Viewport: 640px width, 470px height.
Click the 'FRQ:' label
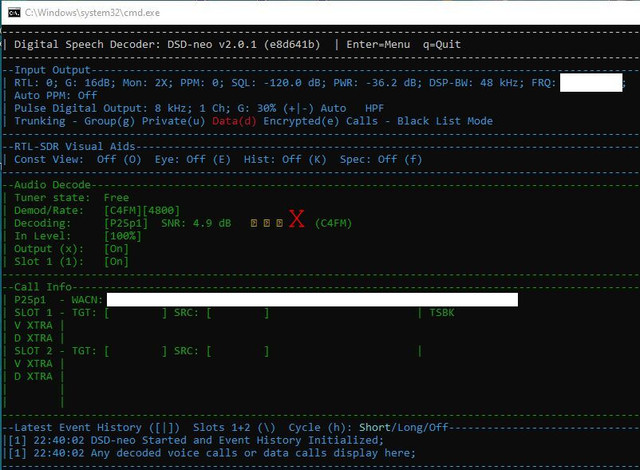(x=543, y=82)
